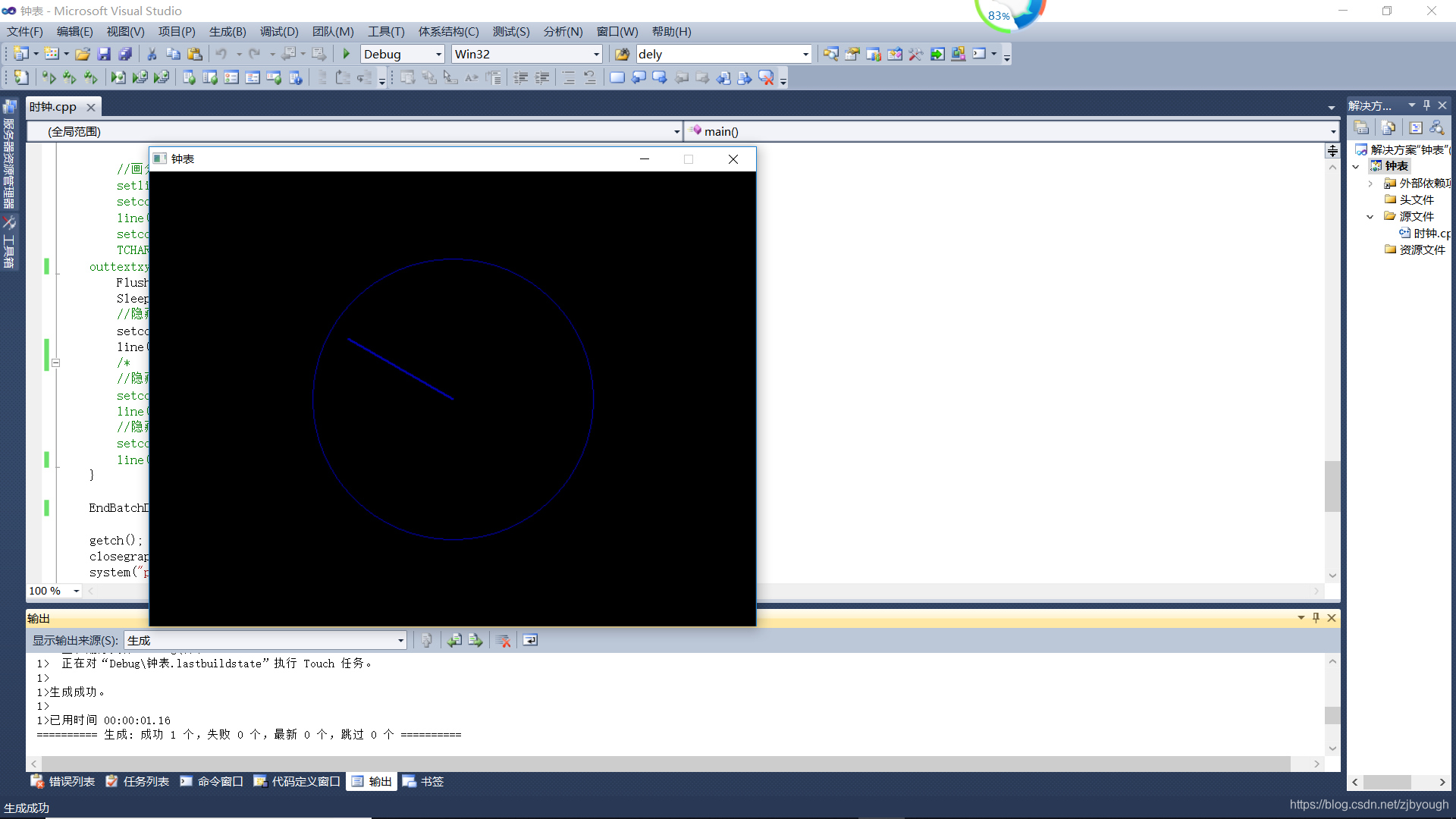1456x819 pixels.
Task: Toggle pin on Solution Explorer panel
Action: pos(1426,105)
